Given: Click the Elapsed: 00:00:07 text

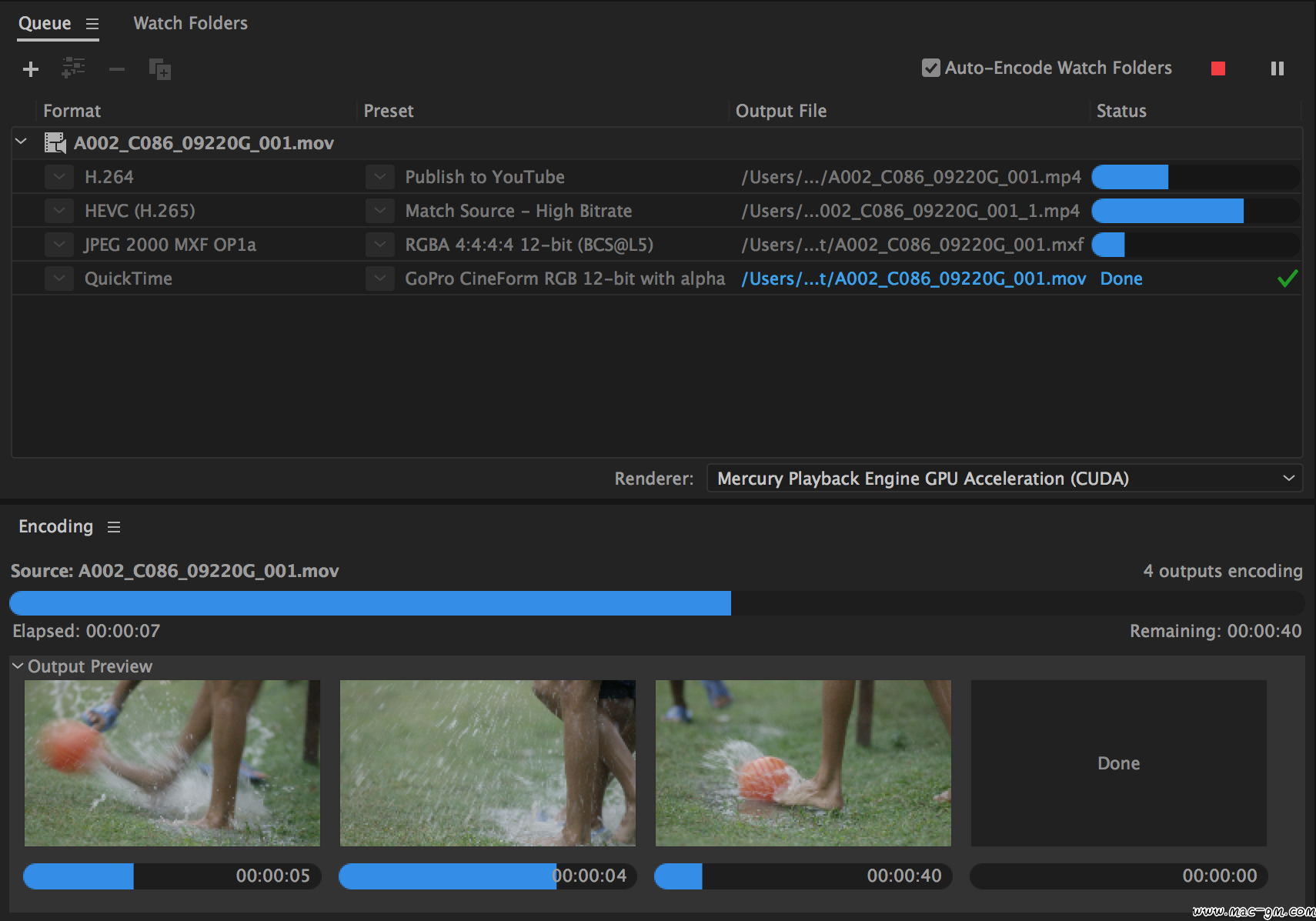Looking at the screenshot, I should pyautogui.click(x=86, y=631).
